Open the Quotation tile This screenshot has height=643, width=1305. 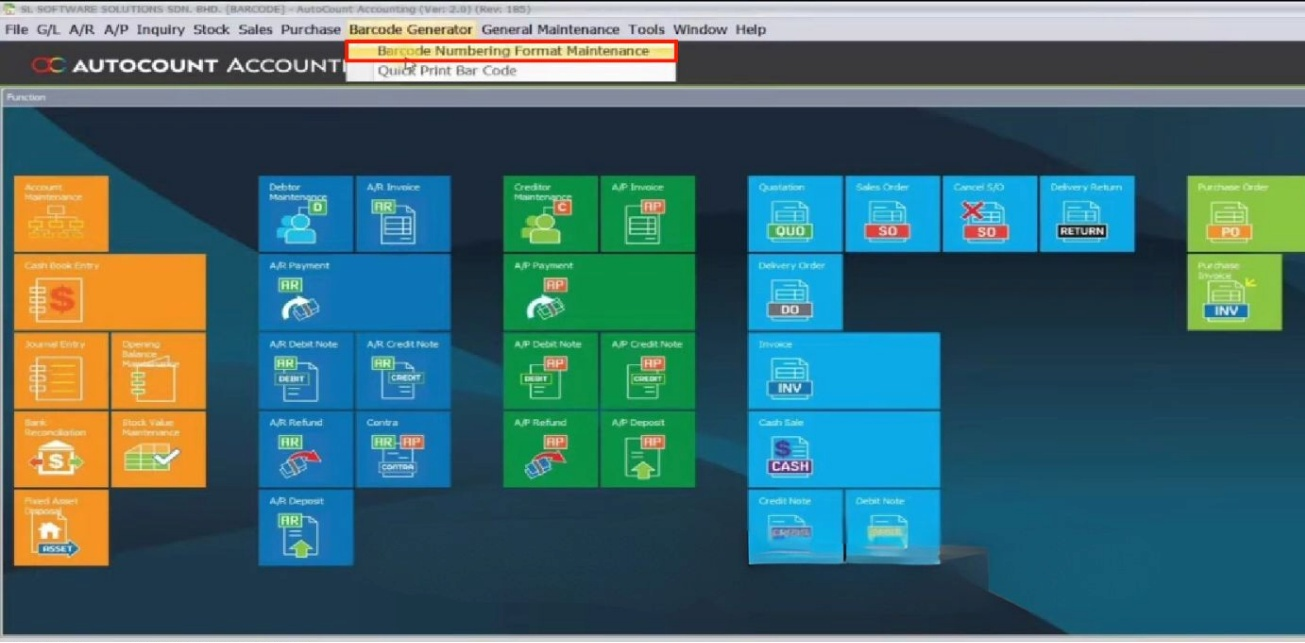pos(794,214)
